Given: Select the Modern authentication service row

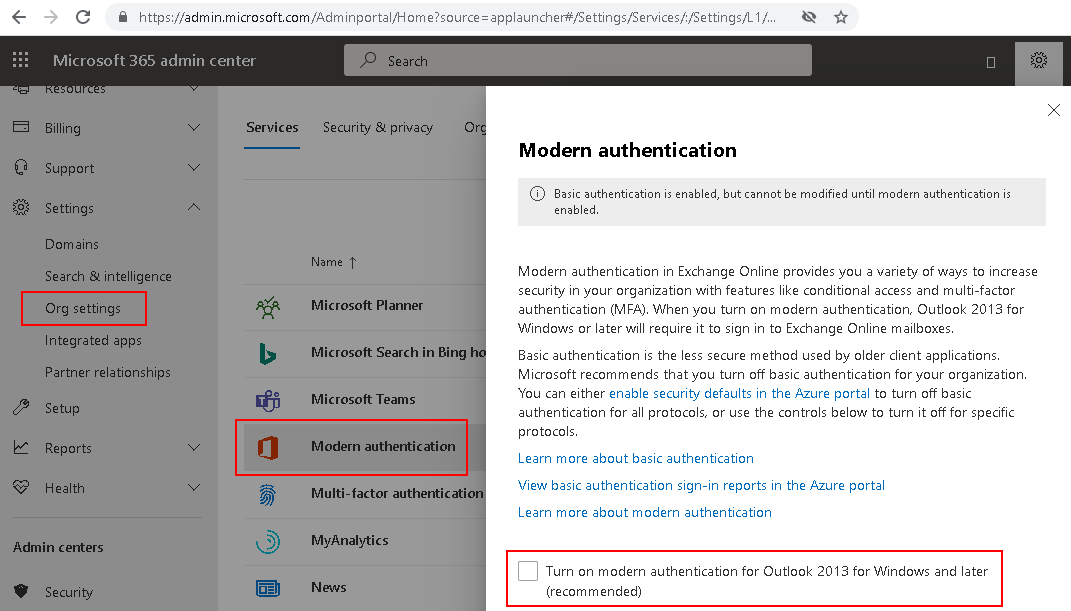Looking at the screenshot, I should tap(365, 447).
